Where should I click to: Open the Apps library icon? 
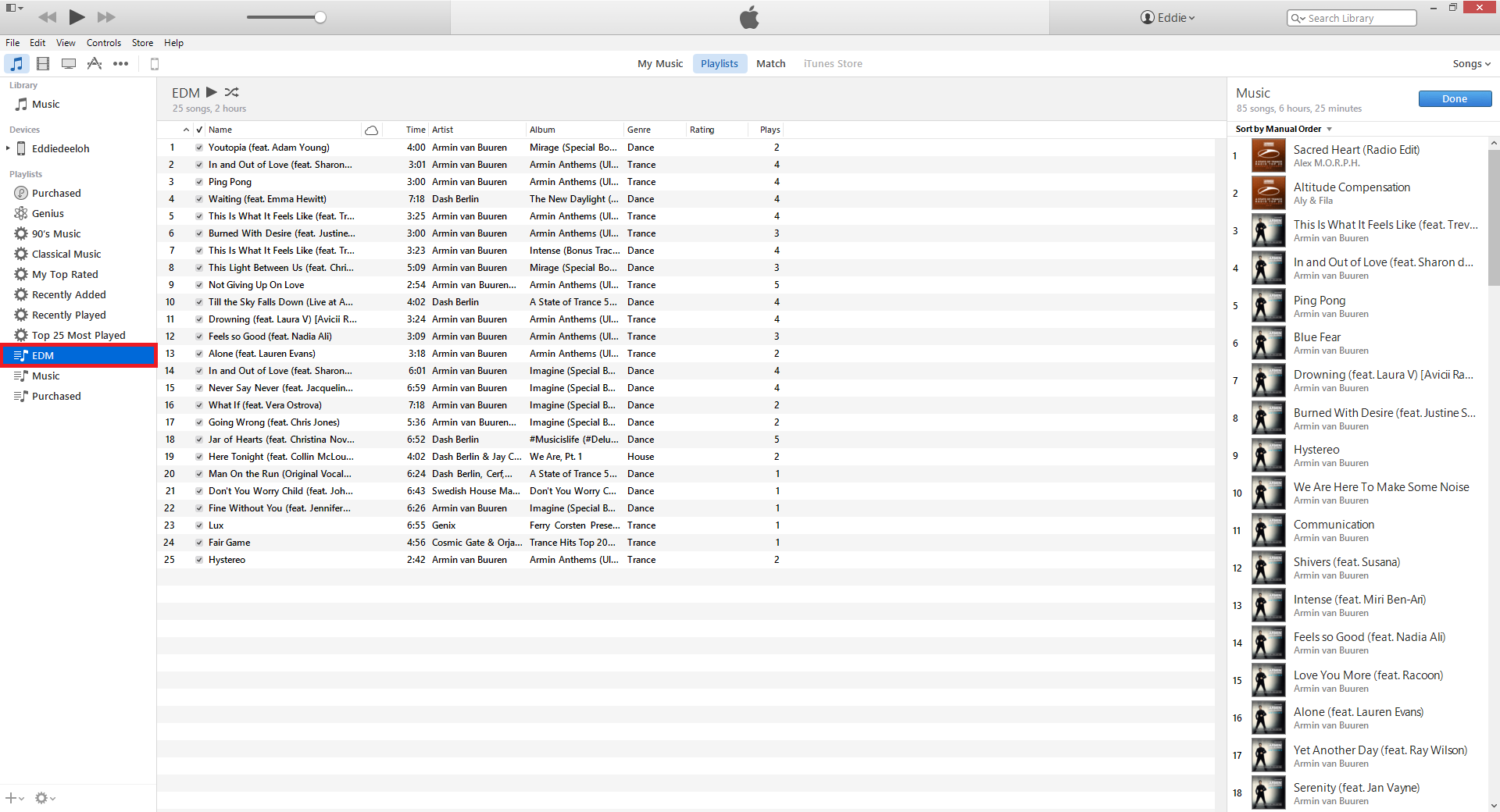coord(95,63)
